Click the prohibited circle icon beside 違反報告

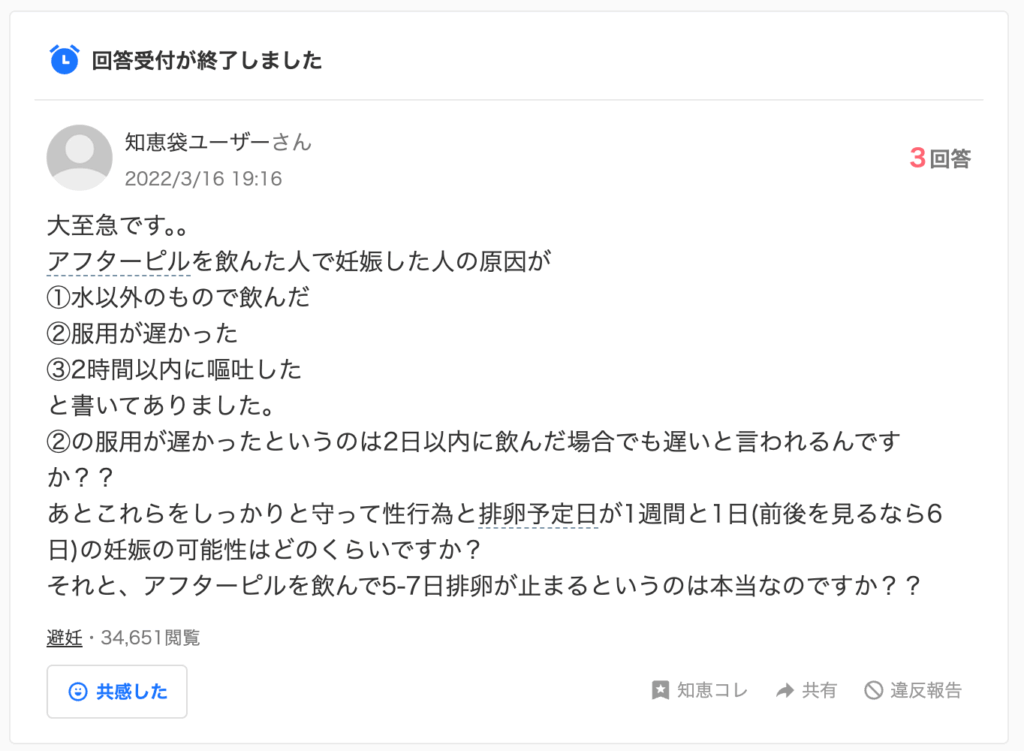tap(873, 690)
